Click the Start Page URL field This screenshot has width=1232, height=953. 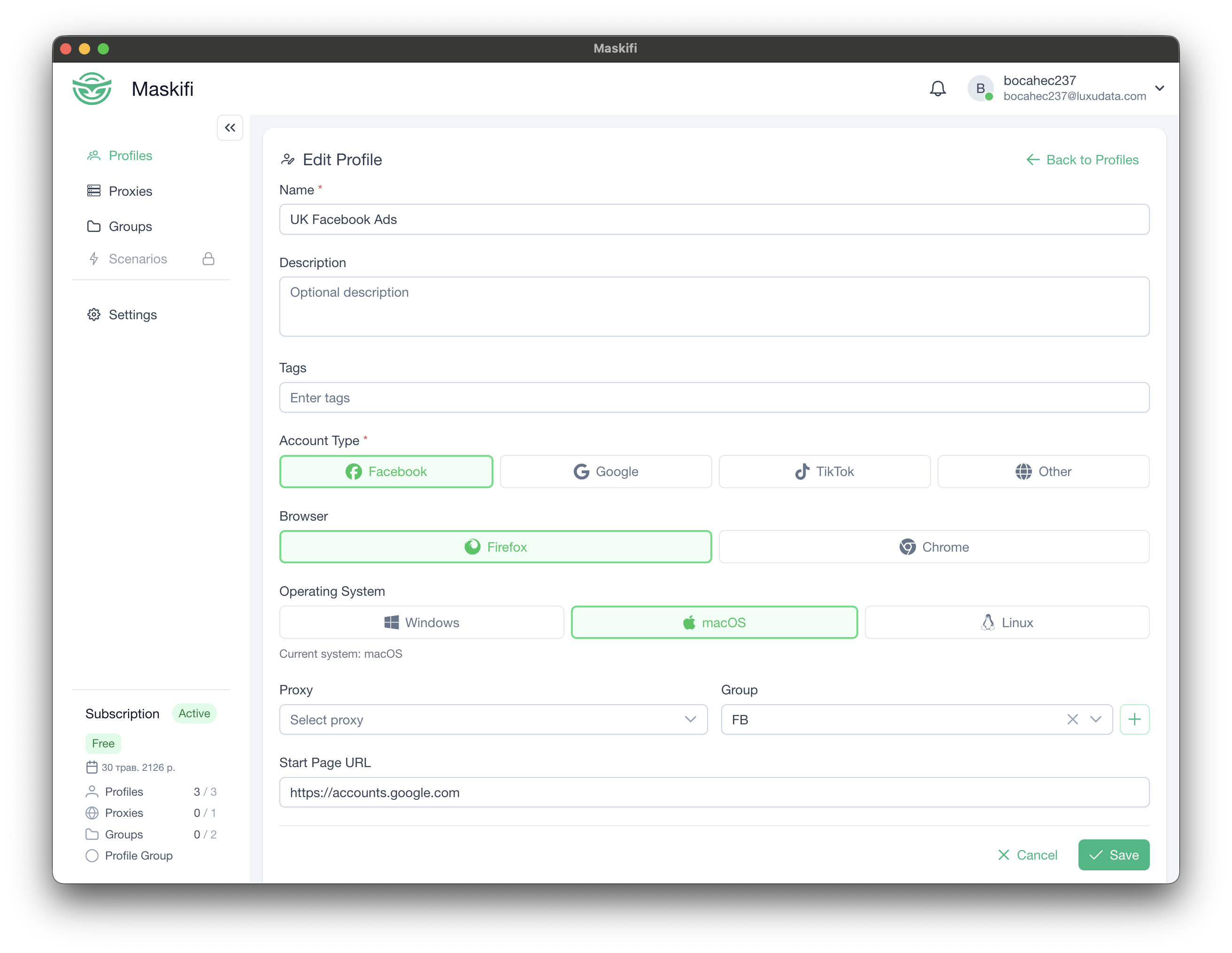click(714, 793)
